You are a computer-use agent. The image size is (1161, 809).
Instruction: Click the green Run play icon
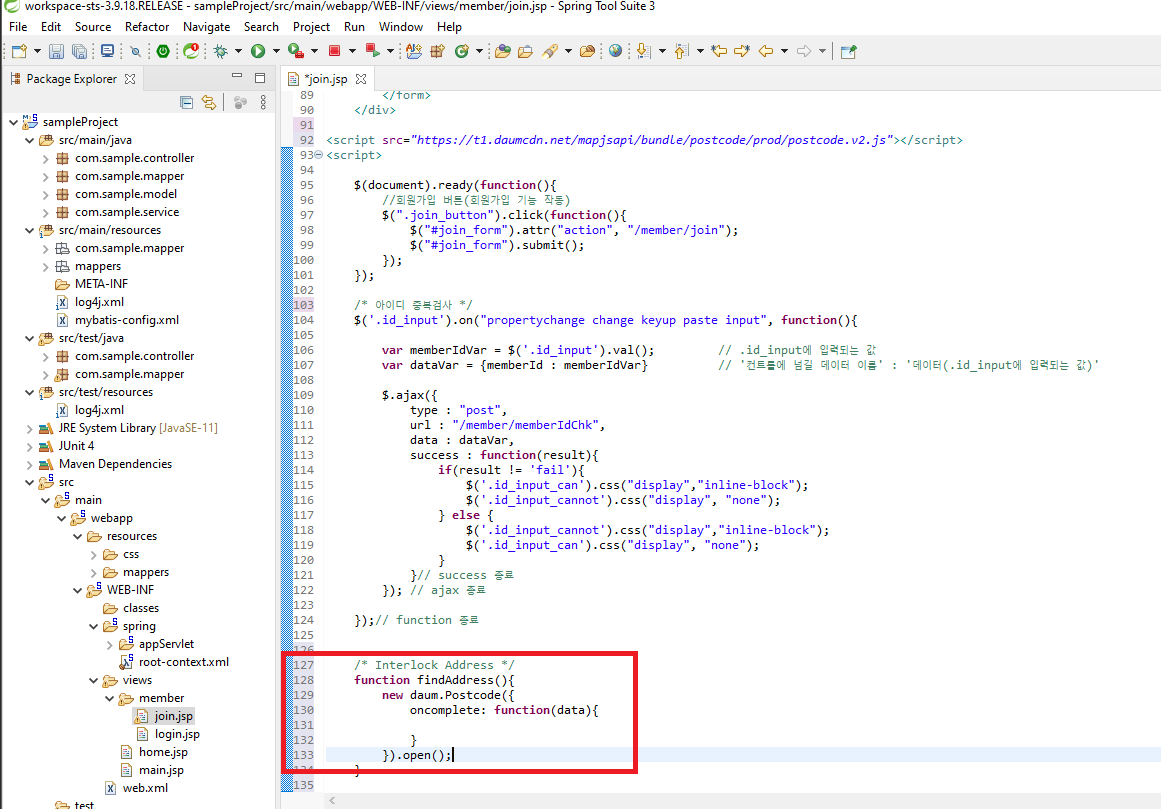pos(258,51)
